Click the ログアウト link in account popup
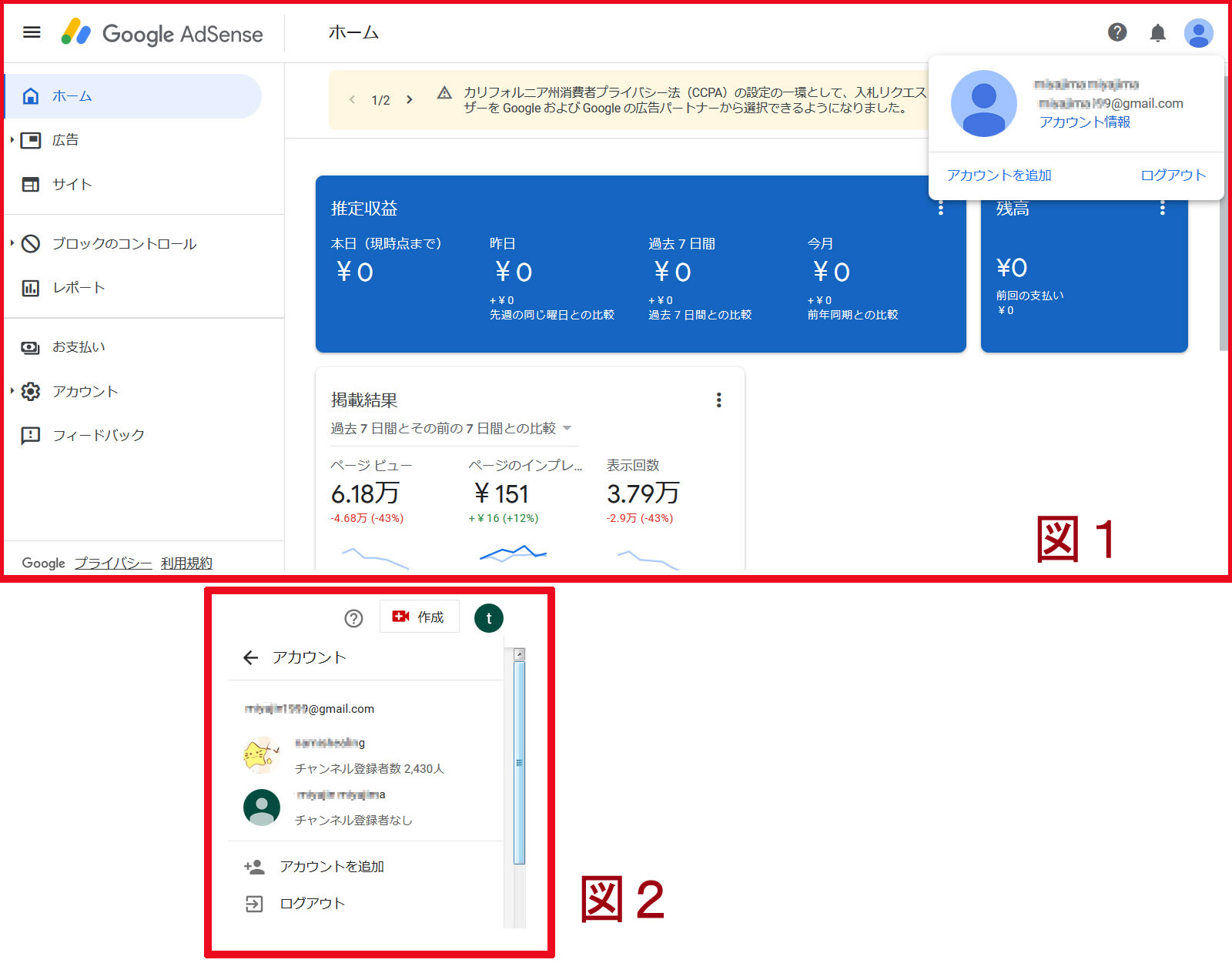 click(1173, 175)
